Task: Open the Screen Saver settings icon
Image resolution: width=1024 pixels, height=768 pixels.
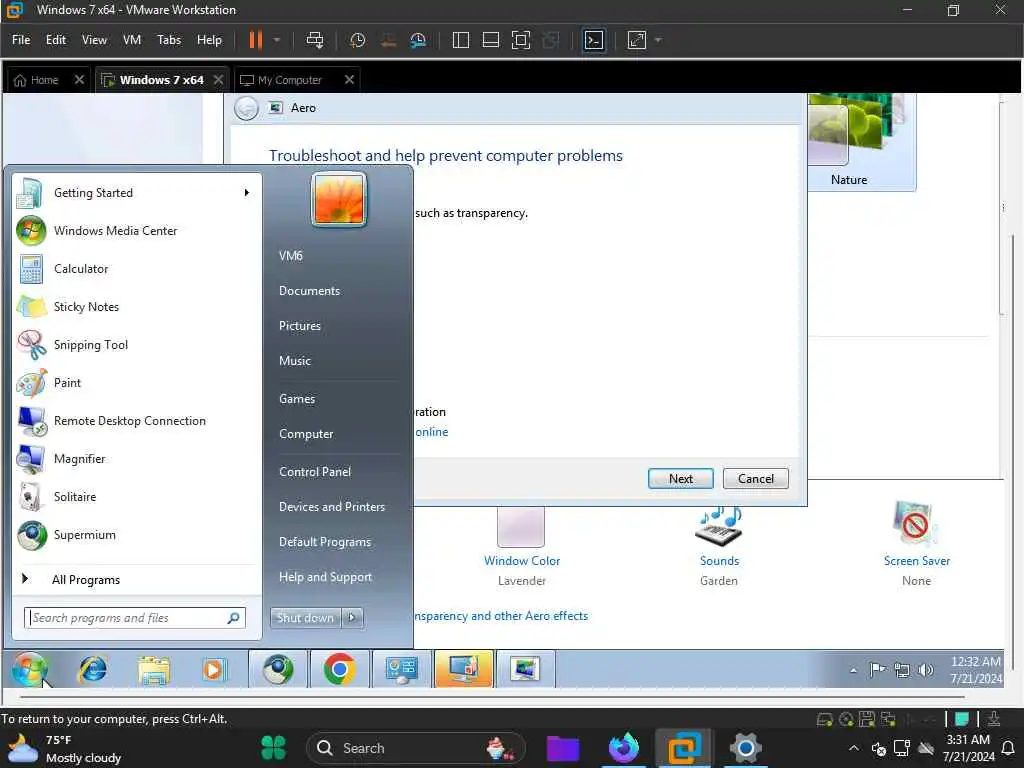Action: (916, 524)
